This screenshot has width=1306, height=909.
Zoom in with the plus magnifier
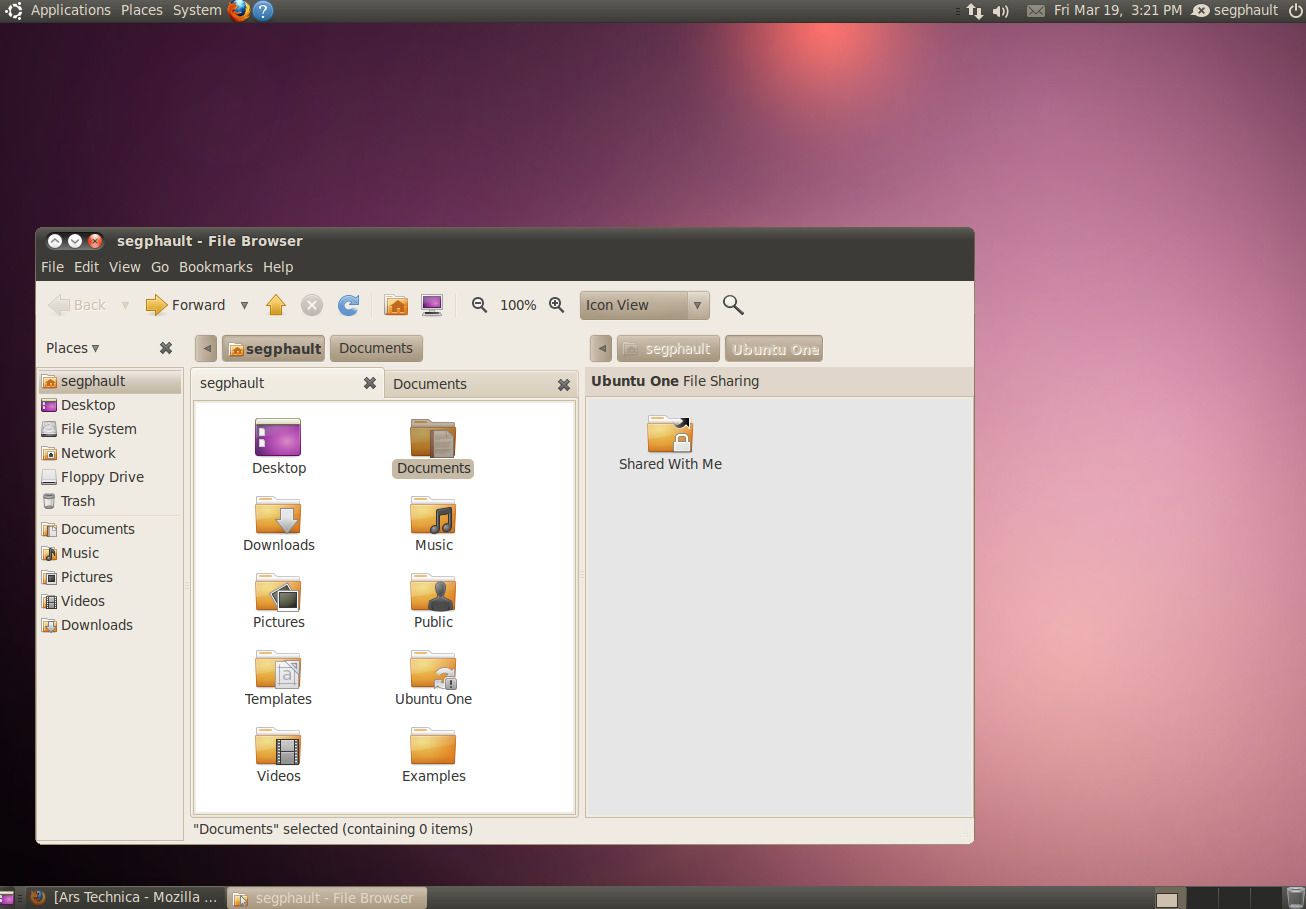pos(557,305)
